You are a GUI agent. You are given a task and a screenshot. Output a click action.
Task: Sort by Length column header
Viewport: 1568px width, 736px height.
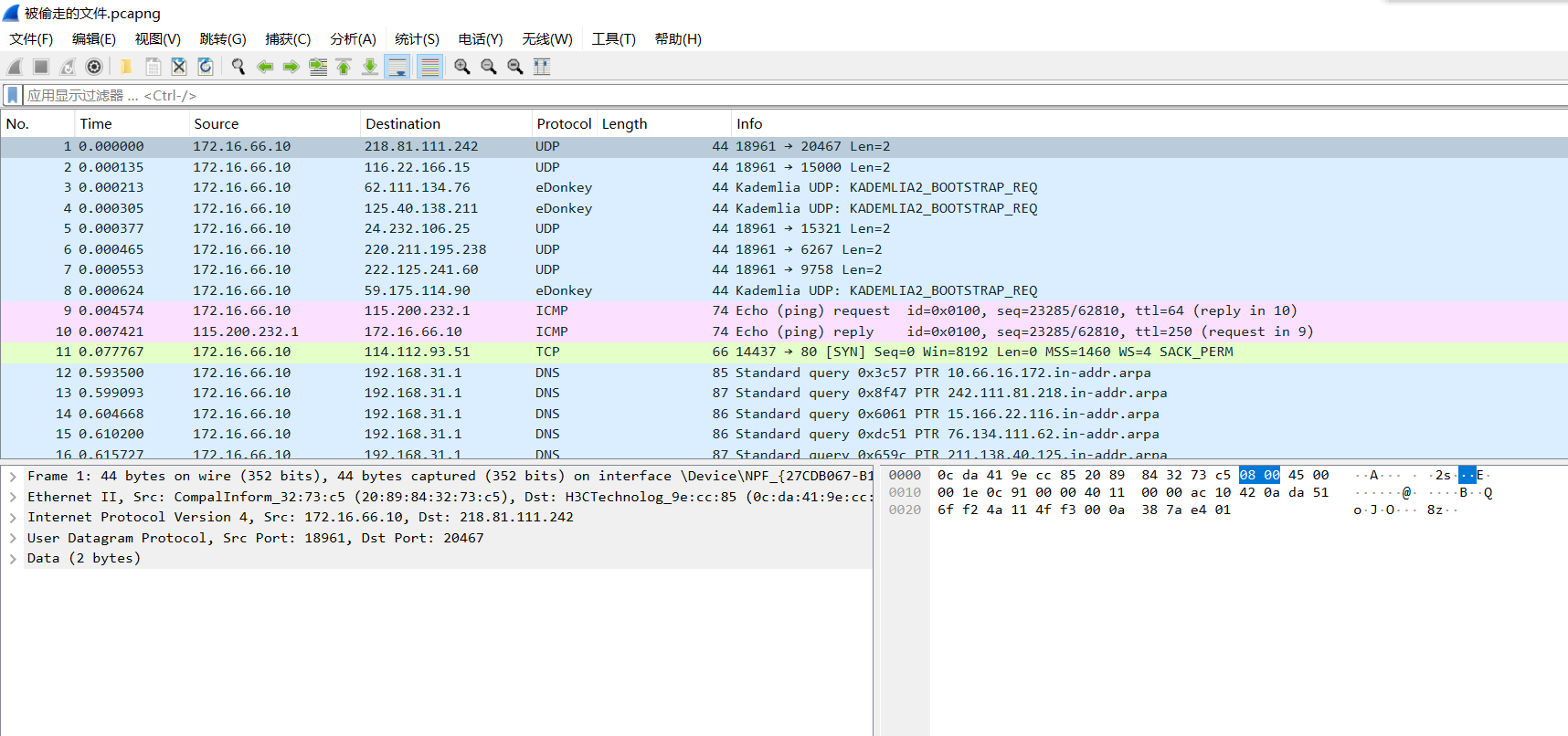(x=664, y=124)
